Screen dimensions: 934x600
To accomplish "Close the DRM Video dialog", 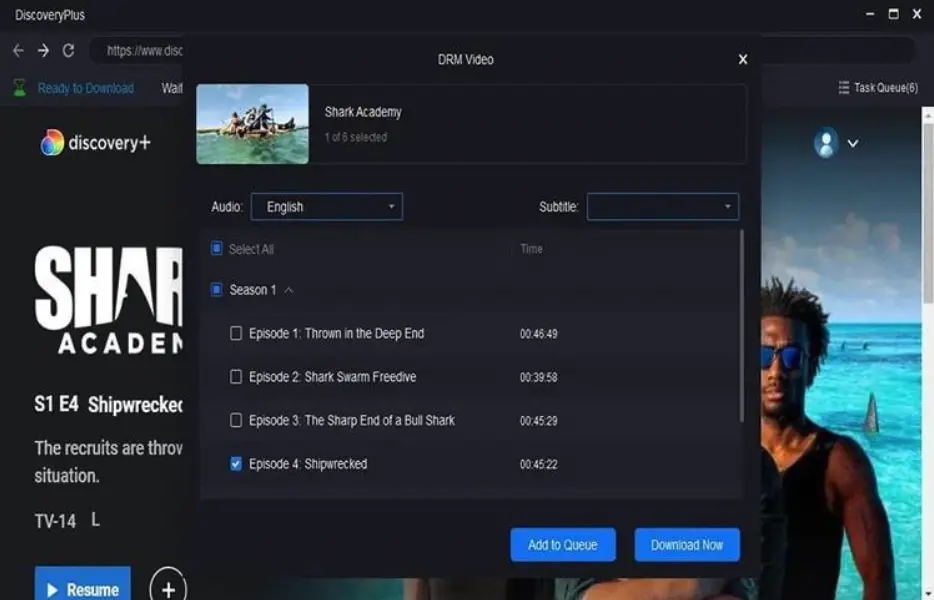I will pyautogui.click(x=743, y=60).
